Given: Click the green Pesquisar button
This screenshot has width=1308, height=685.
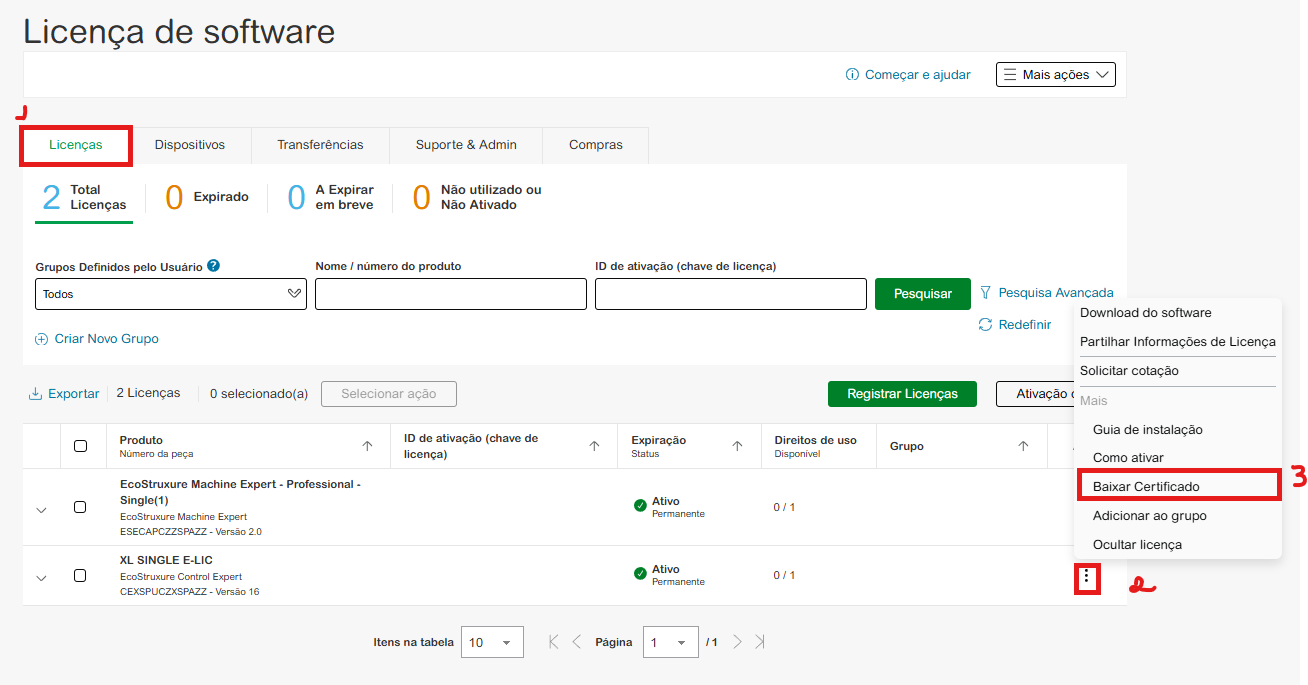Looking at the screenshot, I should coord(923,294).
